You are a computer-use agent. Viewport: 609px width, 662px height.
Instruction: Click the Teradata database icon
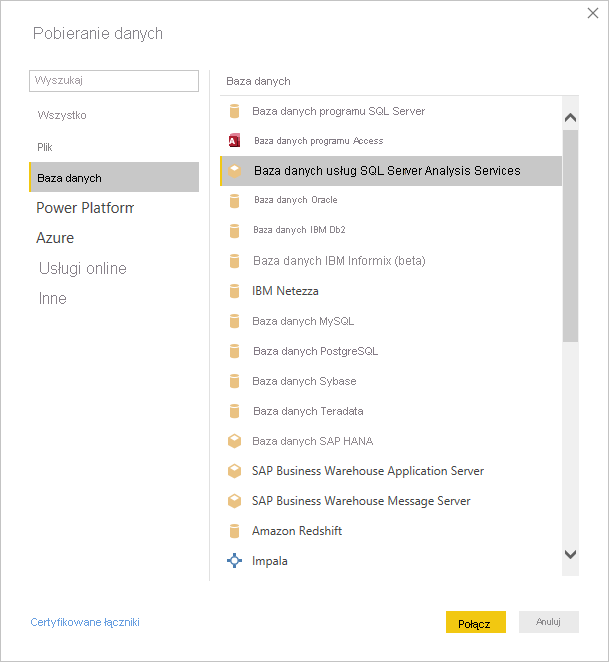pos(234,411)
